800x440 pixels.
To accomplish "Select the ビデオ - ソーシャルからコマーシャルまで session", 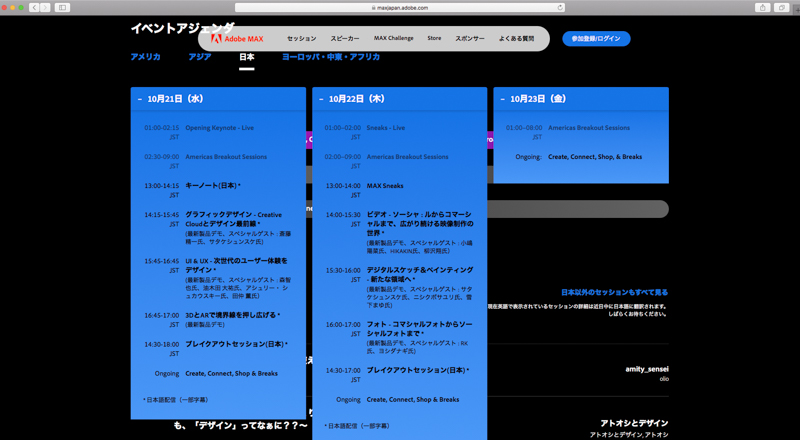I will [419, 224].
